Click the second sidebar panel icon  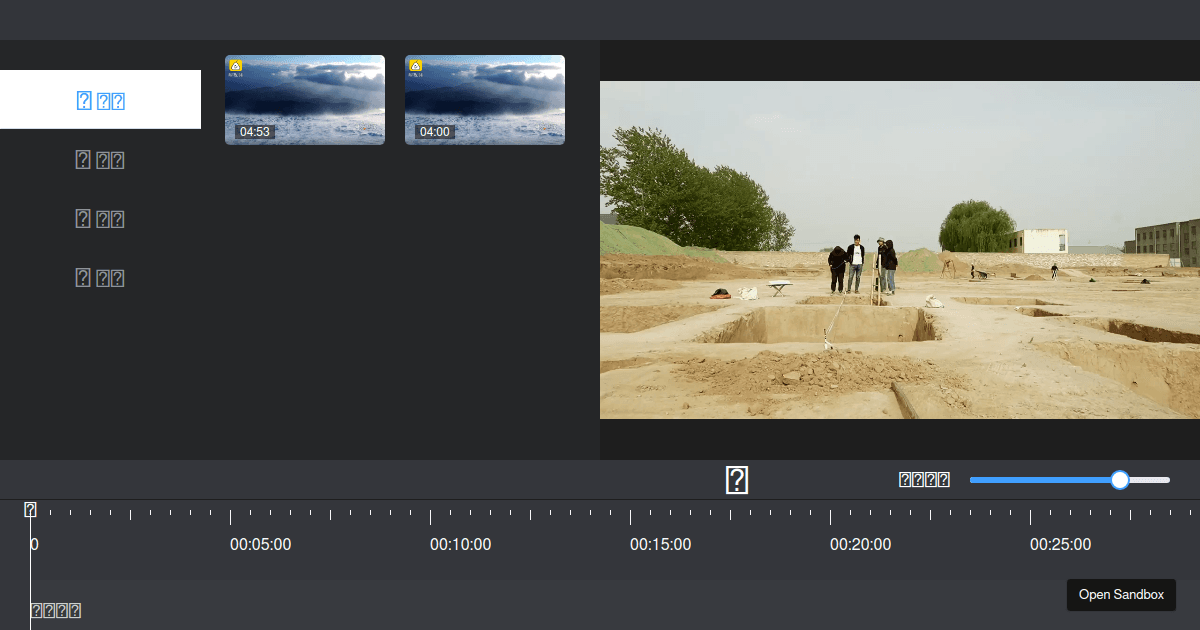100,159
